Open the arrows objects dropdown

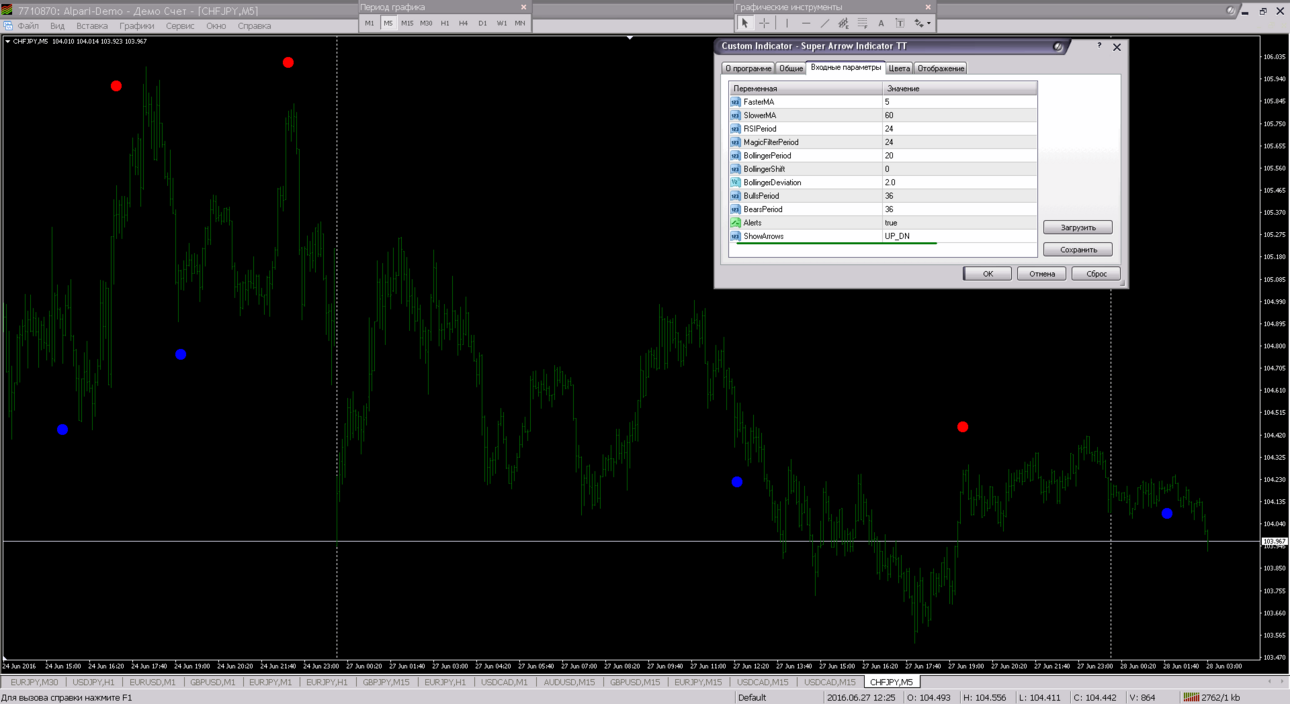tap(922, 23)
